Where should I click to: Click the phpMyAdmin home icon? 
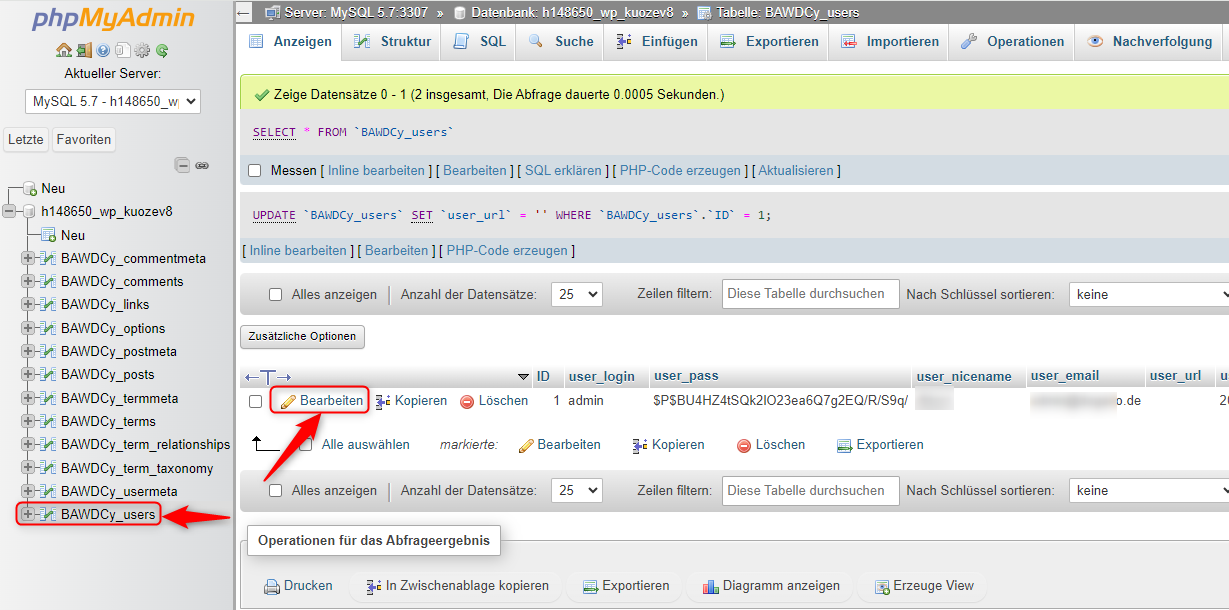[x=64, y=50]
